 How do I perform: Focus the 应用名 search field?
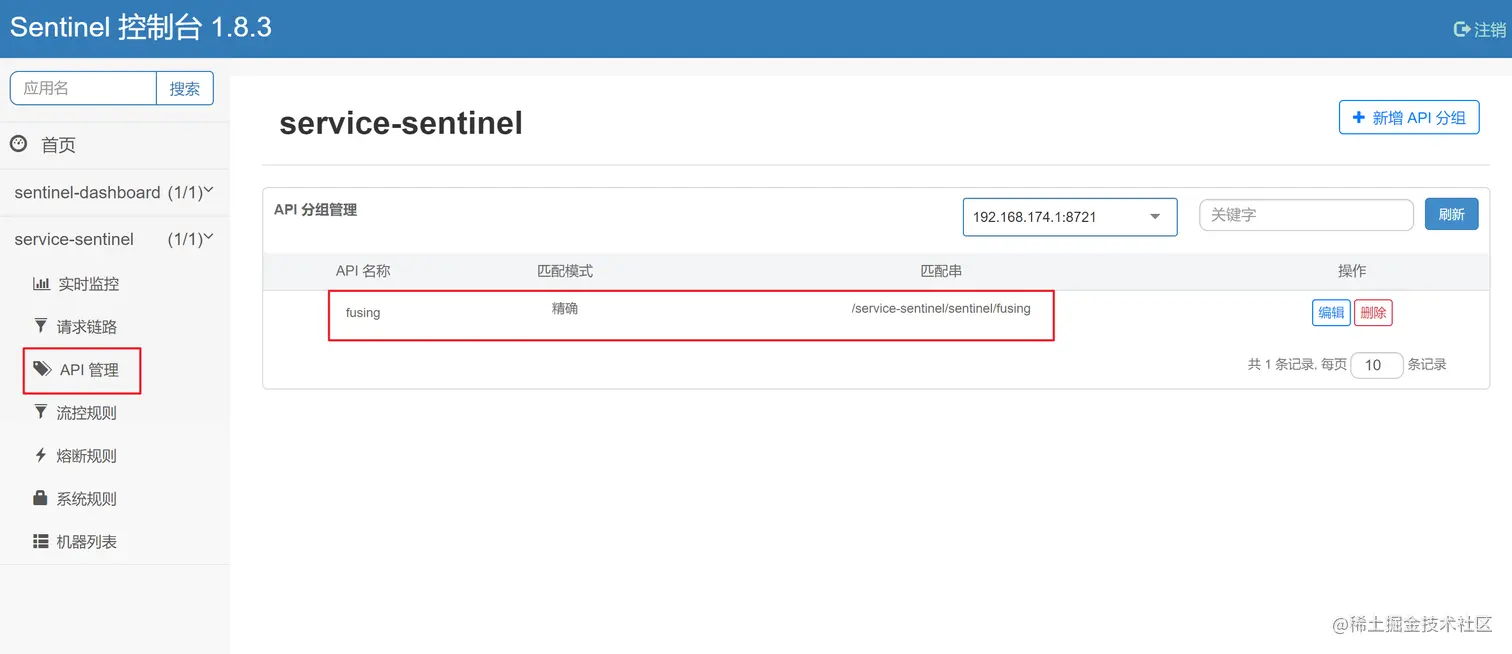coord(84,88)
